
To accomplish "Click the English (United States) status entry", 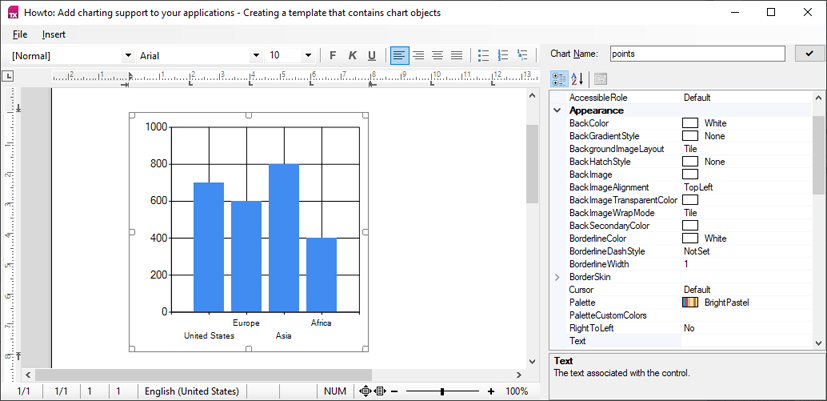I will [x=191, y=391].
